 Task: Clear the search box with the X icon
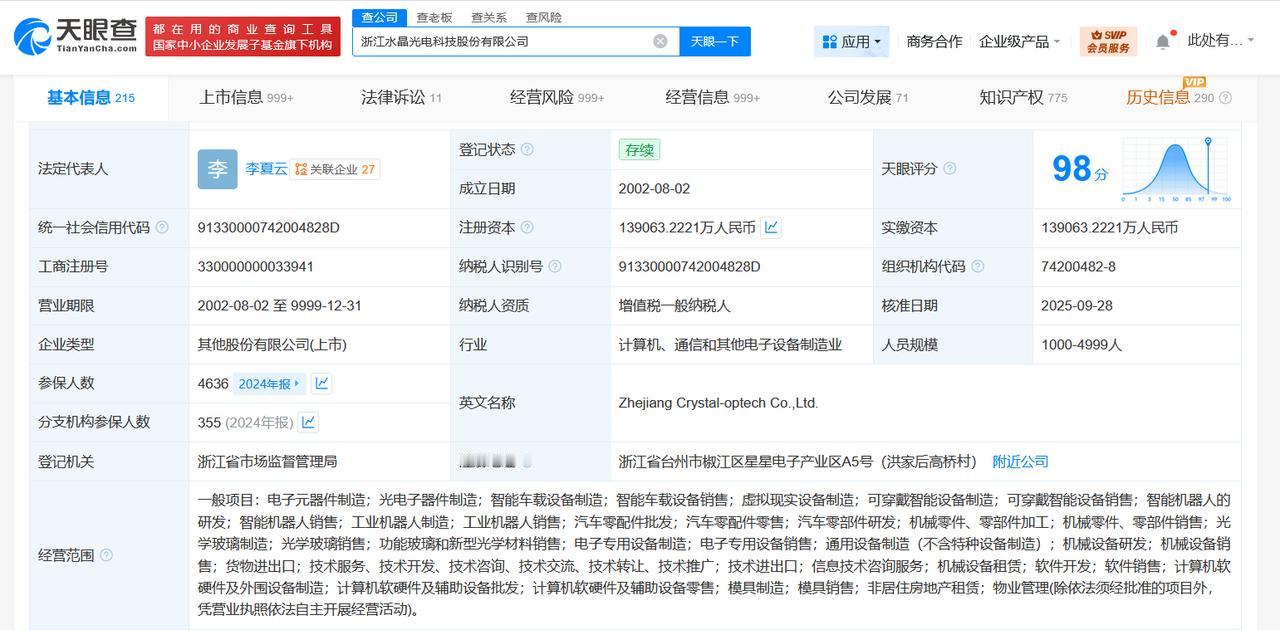660,41
